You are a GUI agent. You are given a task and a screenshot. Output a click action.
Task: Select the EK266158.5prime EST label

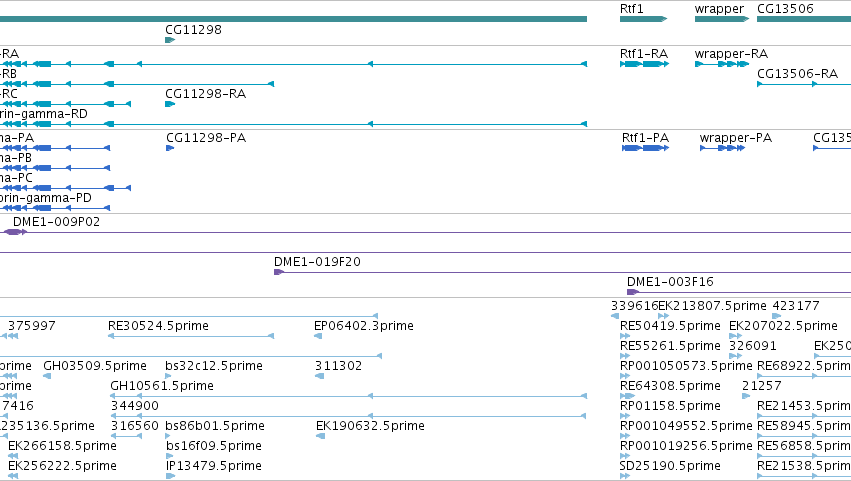click(x=62, y=446)
